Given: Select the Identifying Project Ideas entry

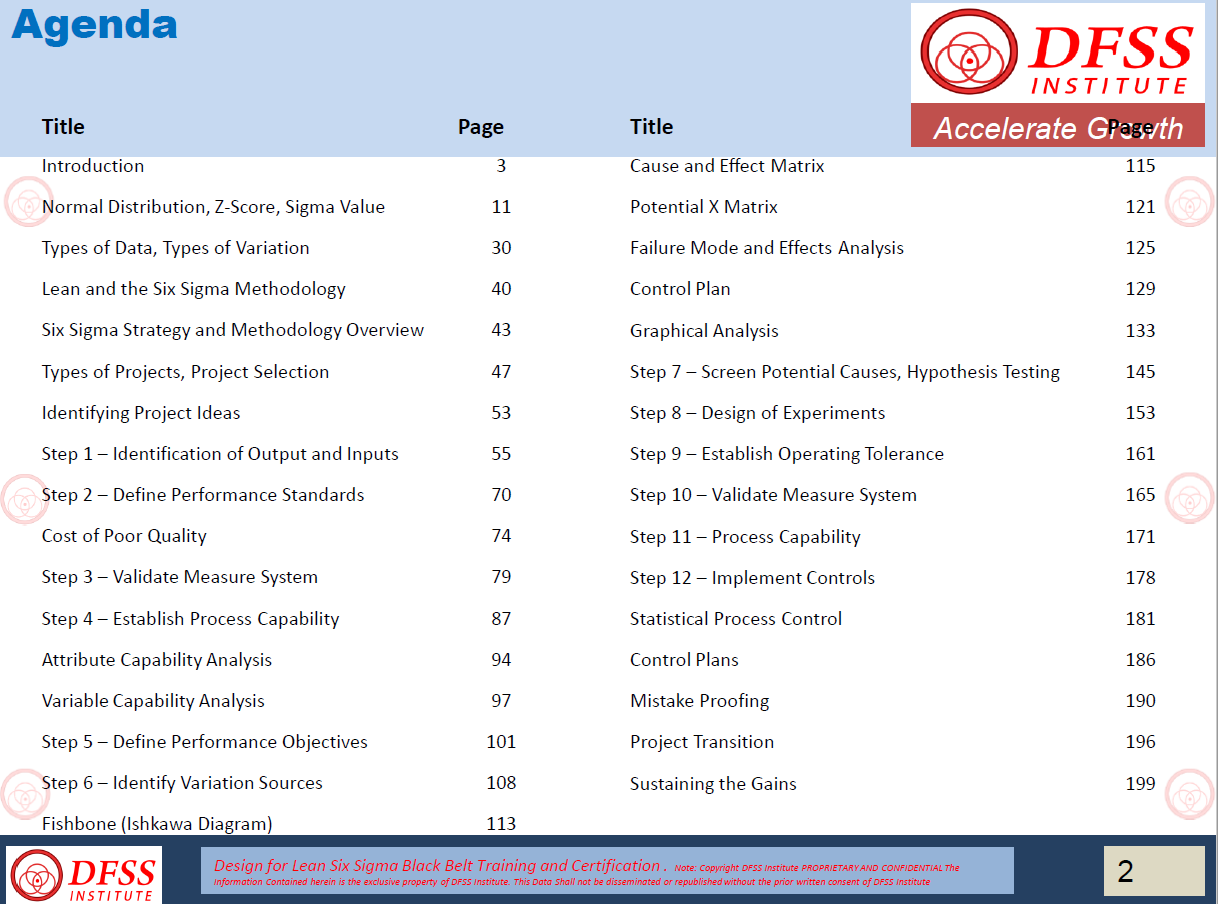Looking at the screenshot, I should [x=141, y=413].
